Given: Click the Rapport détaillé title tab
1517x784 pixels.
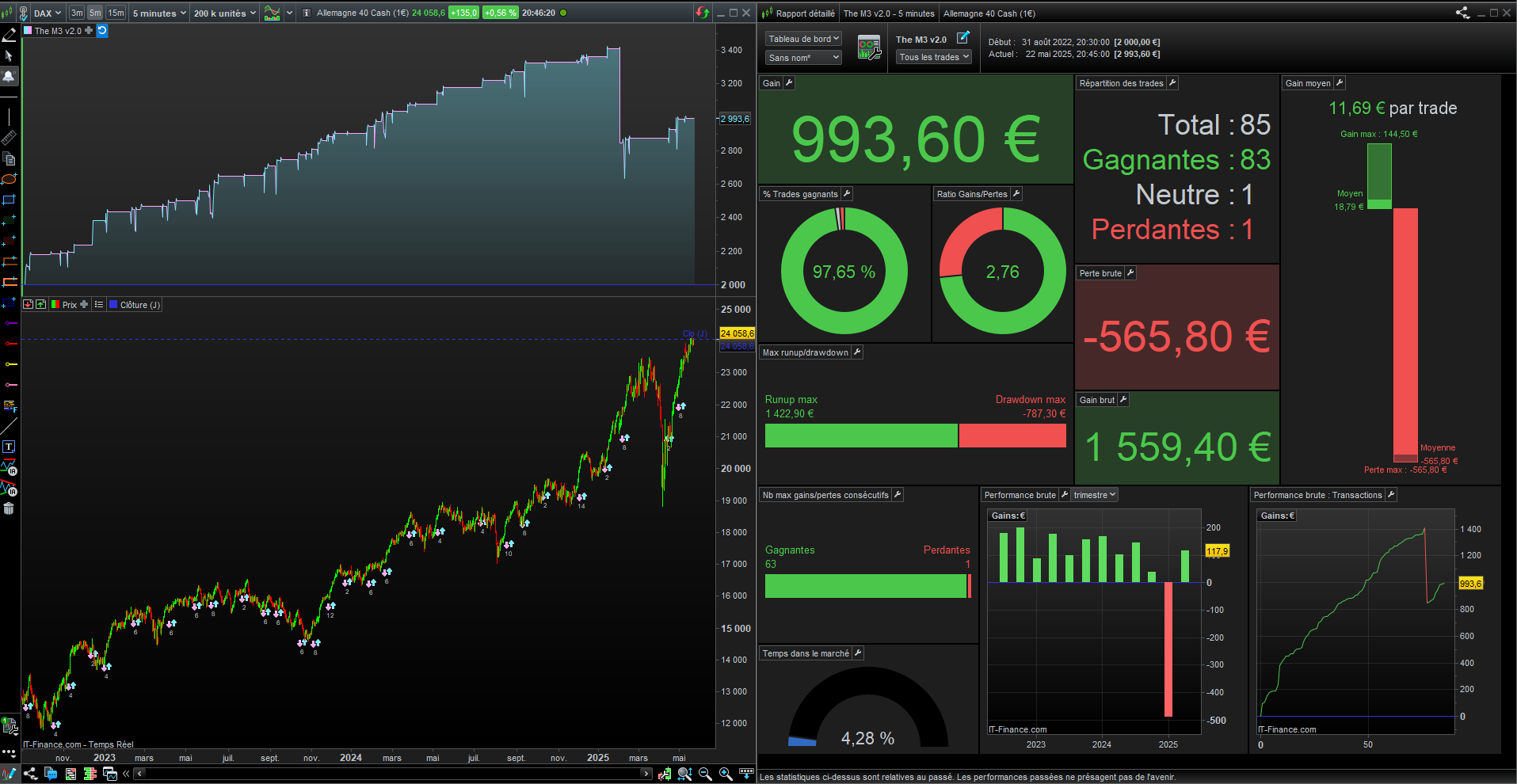Looking at the screenshot, I should (799, 13).
